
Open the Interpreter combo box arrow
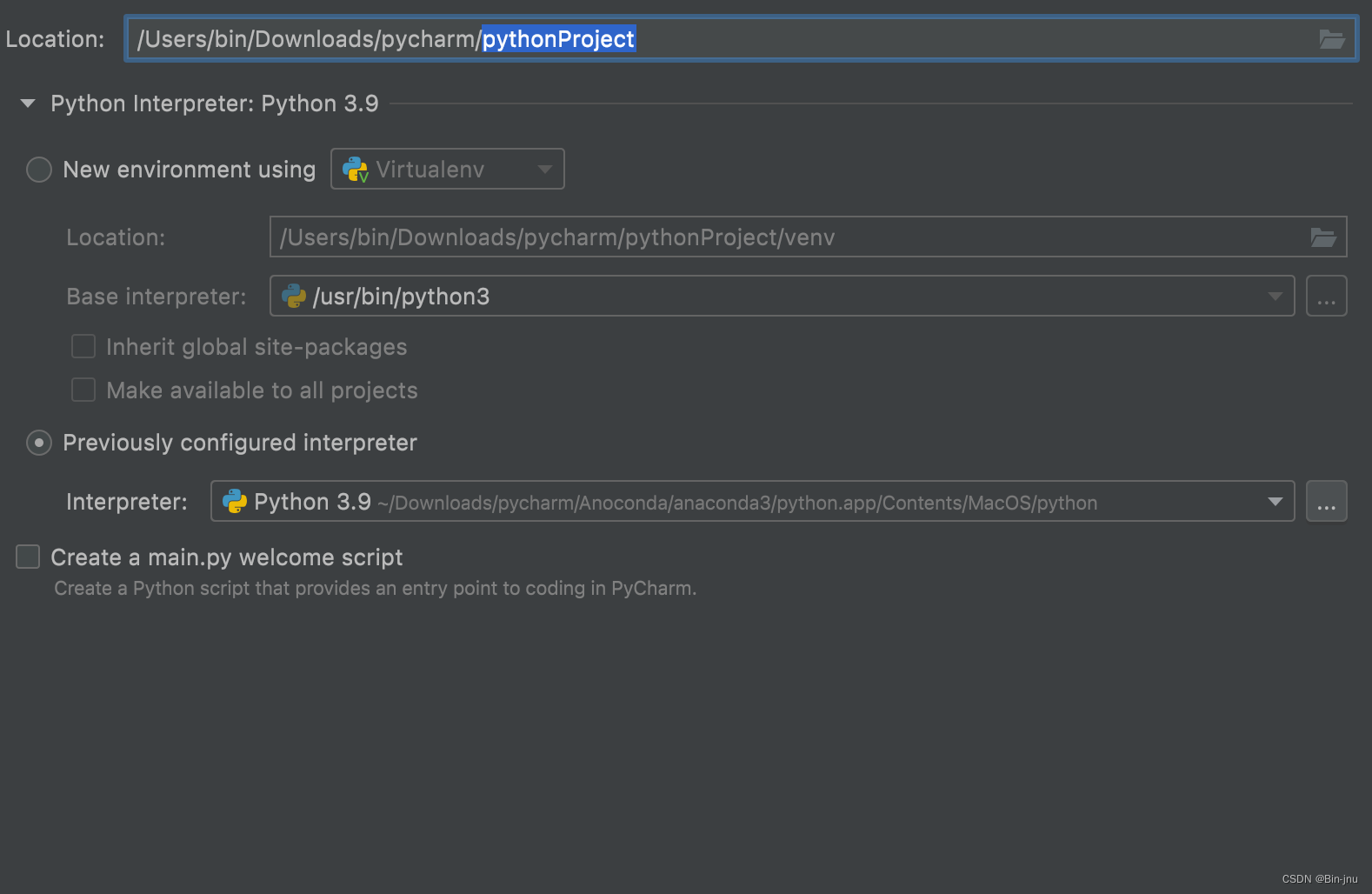[1275, 502]
